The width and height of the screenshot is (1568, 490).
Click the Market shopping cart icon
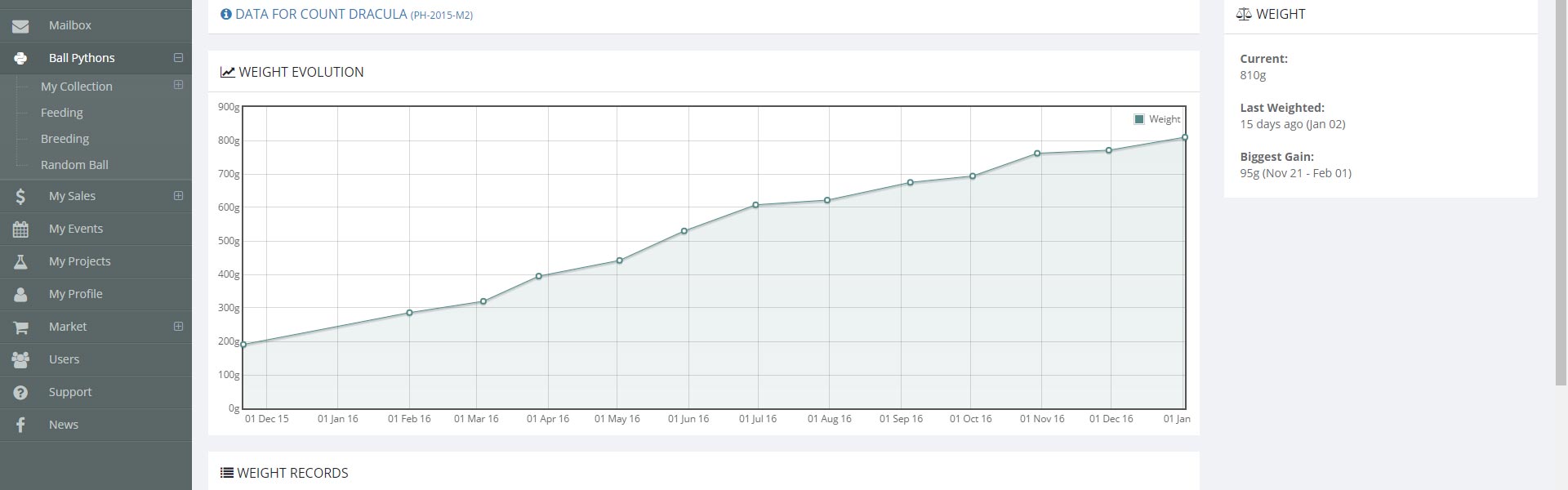20,327
